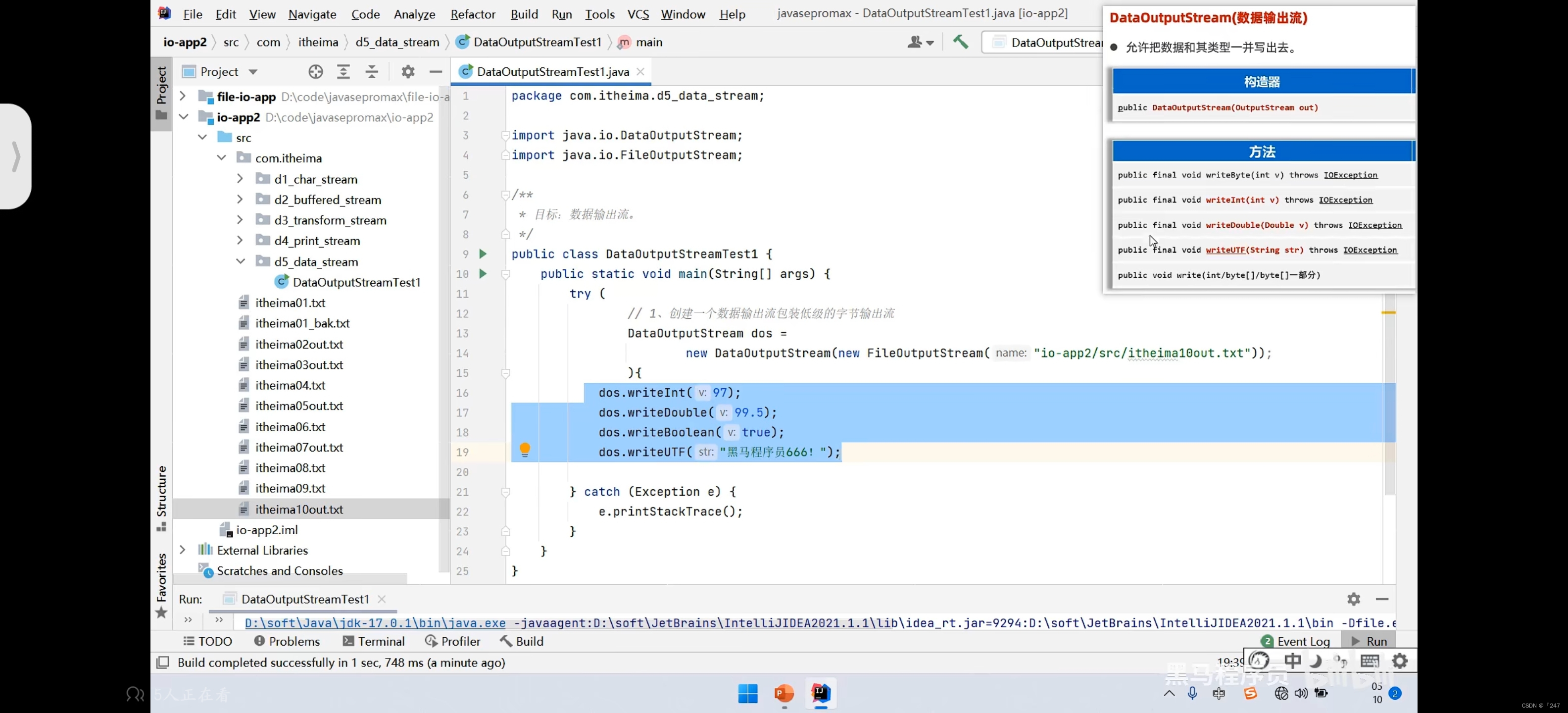Screen dimensions: 1568x713
Task: Collapse d5_data_stream package
Action: click(241, 261)
